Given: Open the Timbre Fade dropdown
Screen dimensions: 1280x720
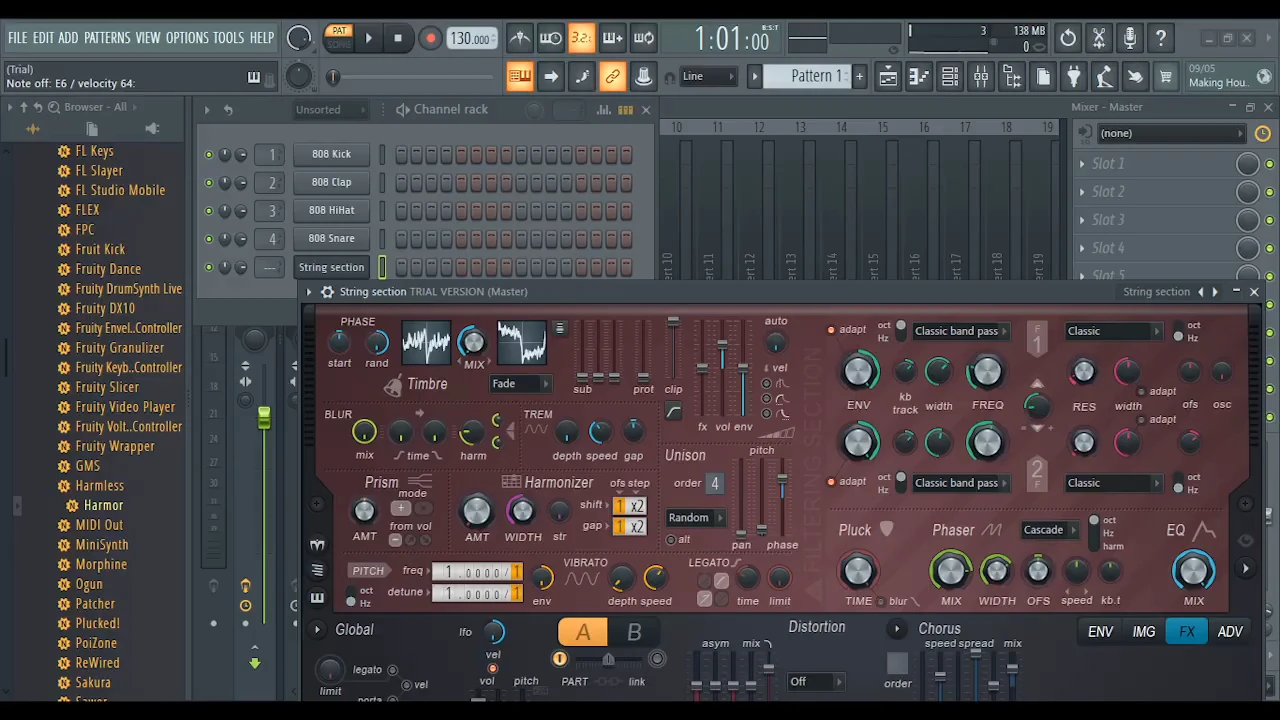Looking at the screenshot, I should pyautogui.click(x=521, y=384).
